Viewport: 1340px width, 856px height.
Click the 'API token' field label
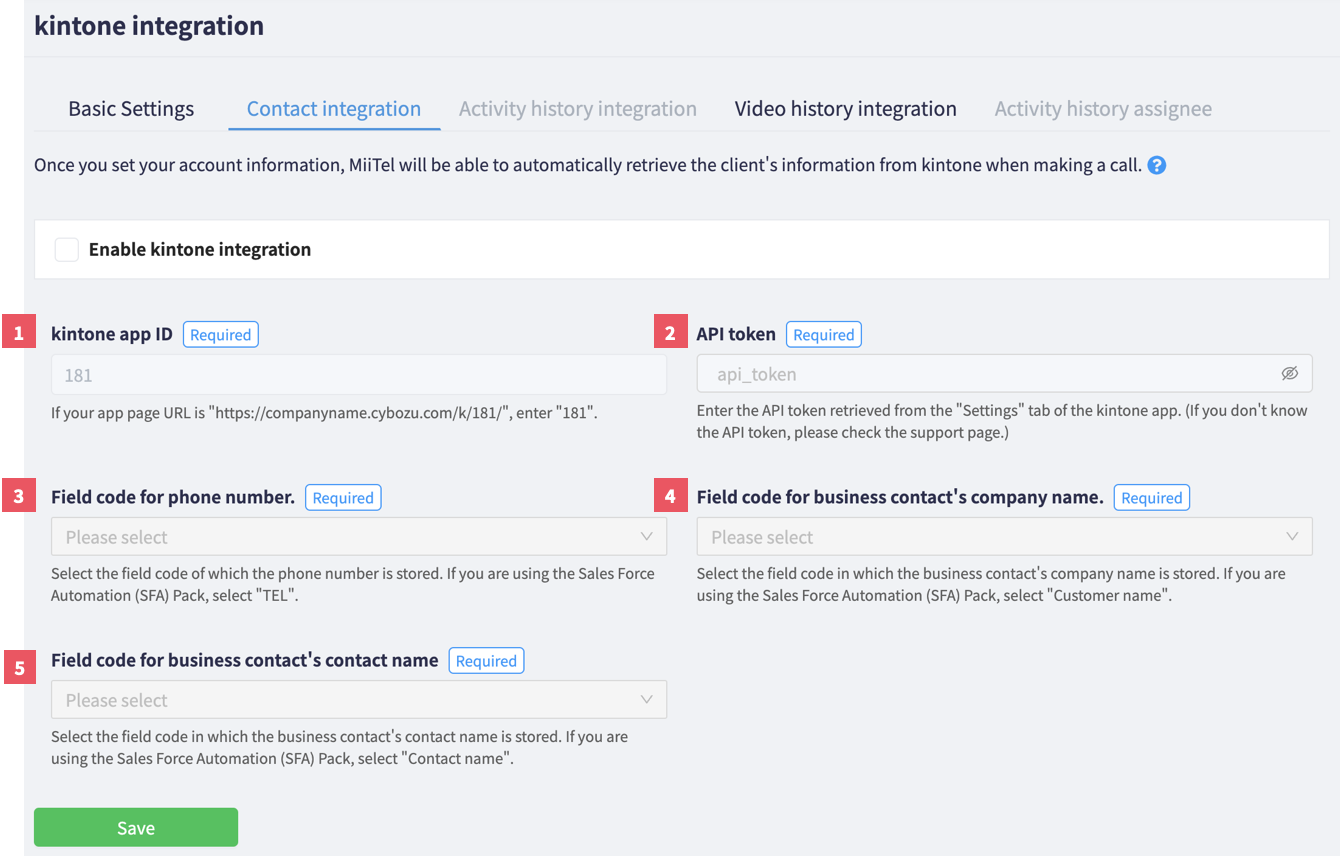point(736,335)
